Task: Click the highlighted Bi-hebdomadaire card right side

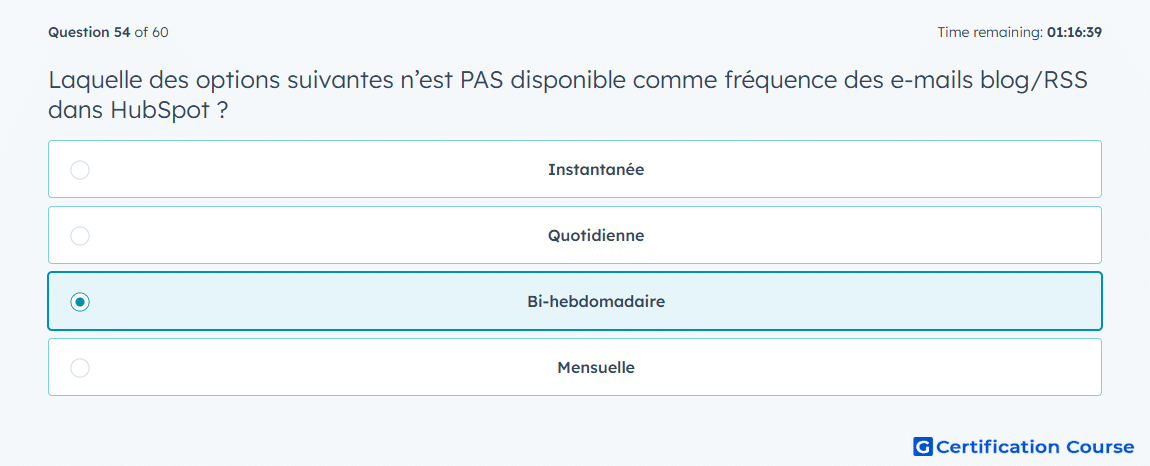Action: pyautogui.click(x=880, y=302)
